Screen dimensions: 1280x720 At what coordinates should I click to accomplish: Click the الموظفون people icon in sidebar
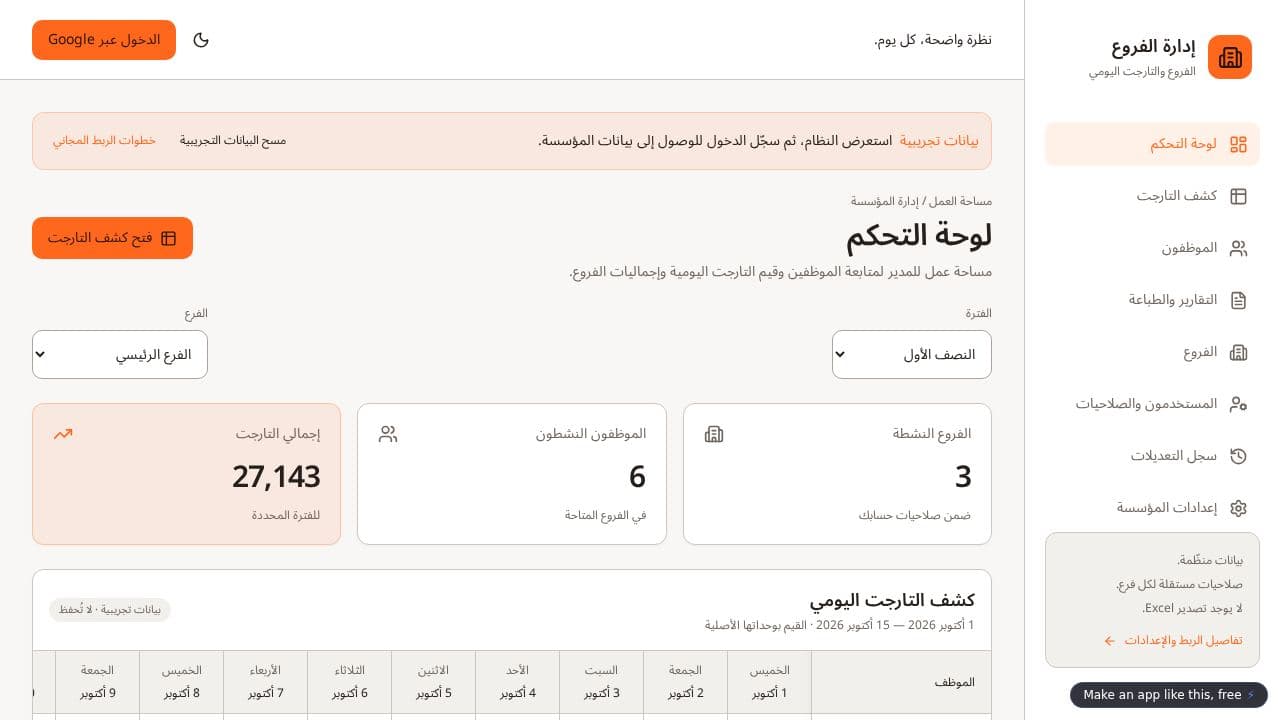(x=1238, y=248)
